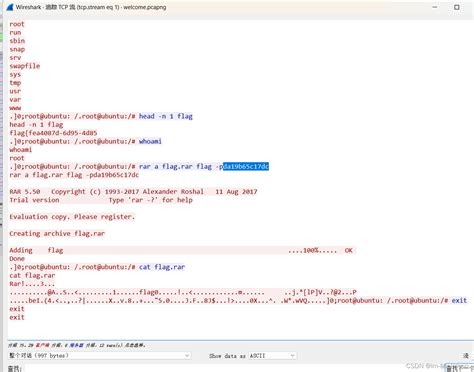Click the prompt line ending 'head -n 1 flag'
This screenshot has width=474, height=372.
tap(101, 116)
